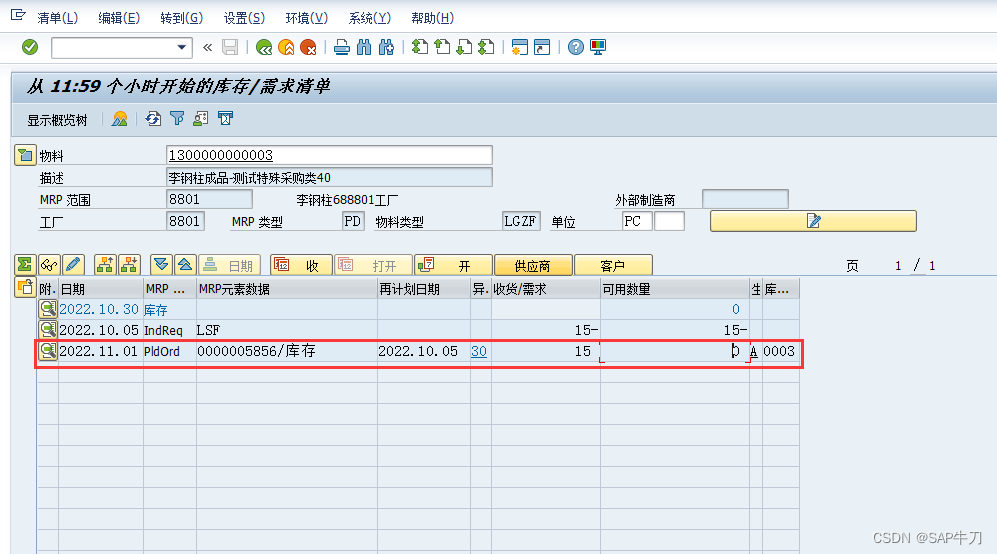
Task: Click the Print icon
Action: tap(341, 47)
